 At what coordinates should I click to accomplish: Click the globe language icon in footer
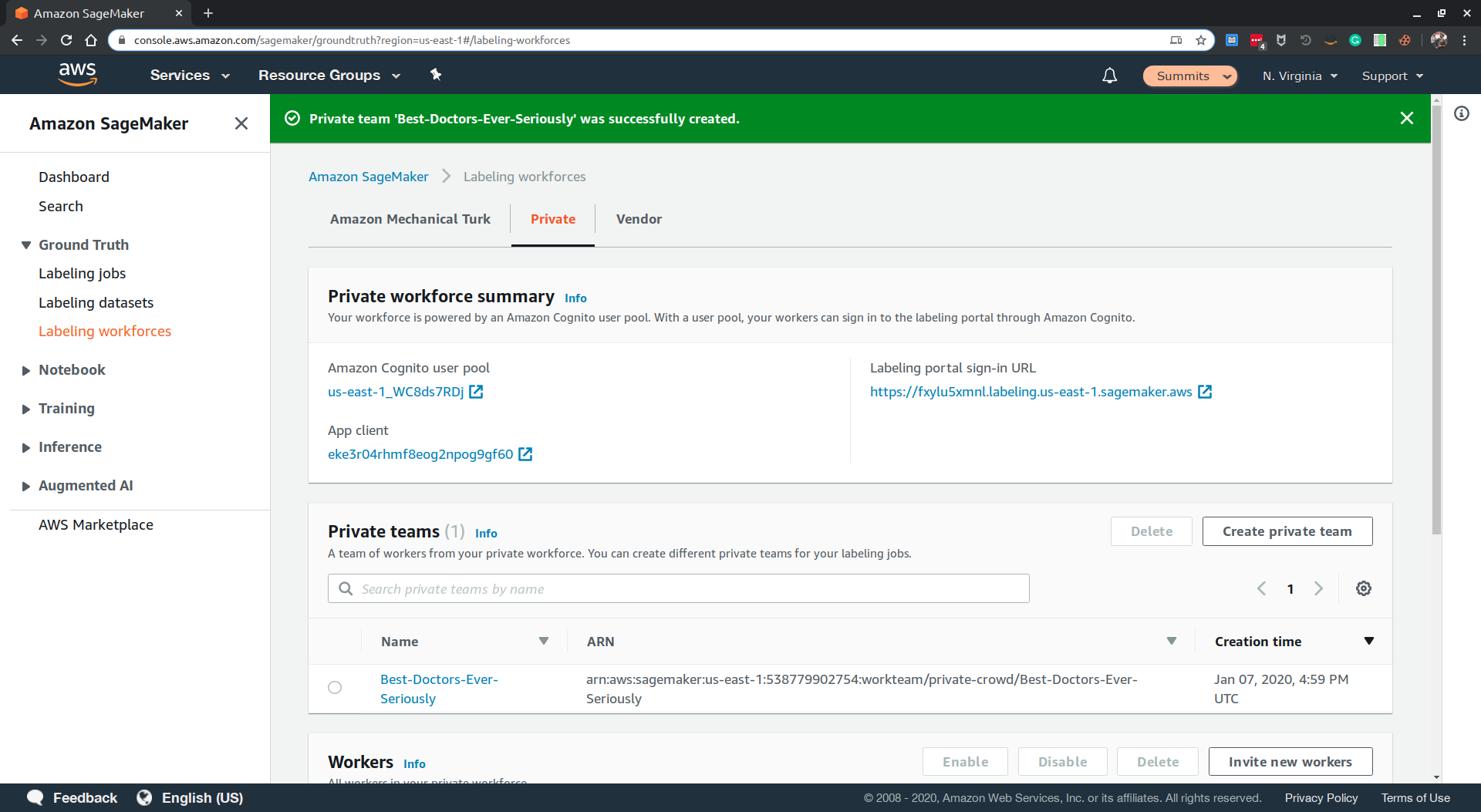(x=144, y=797)
